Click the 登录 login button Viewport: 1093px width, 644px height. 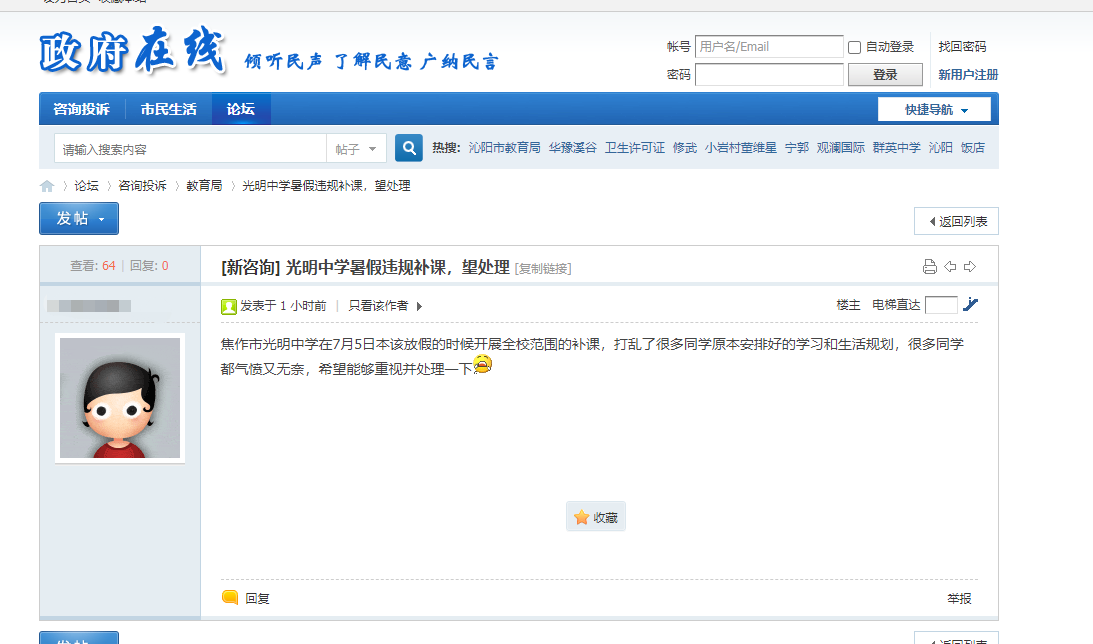[x=885, y=75]
